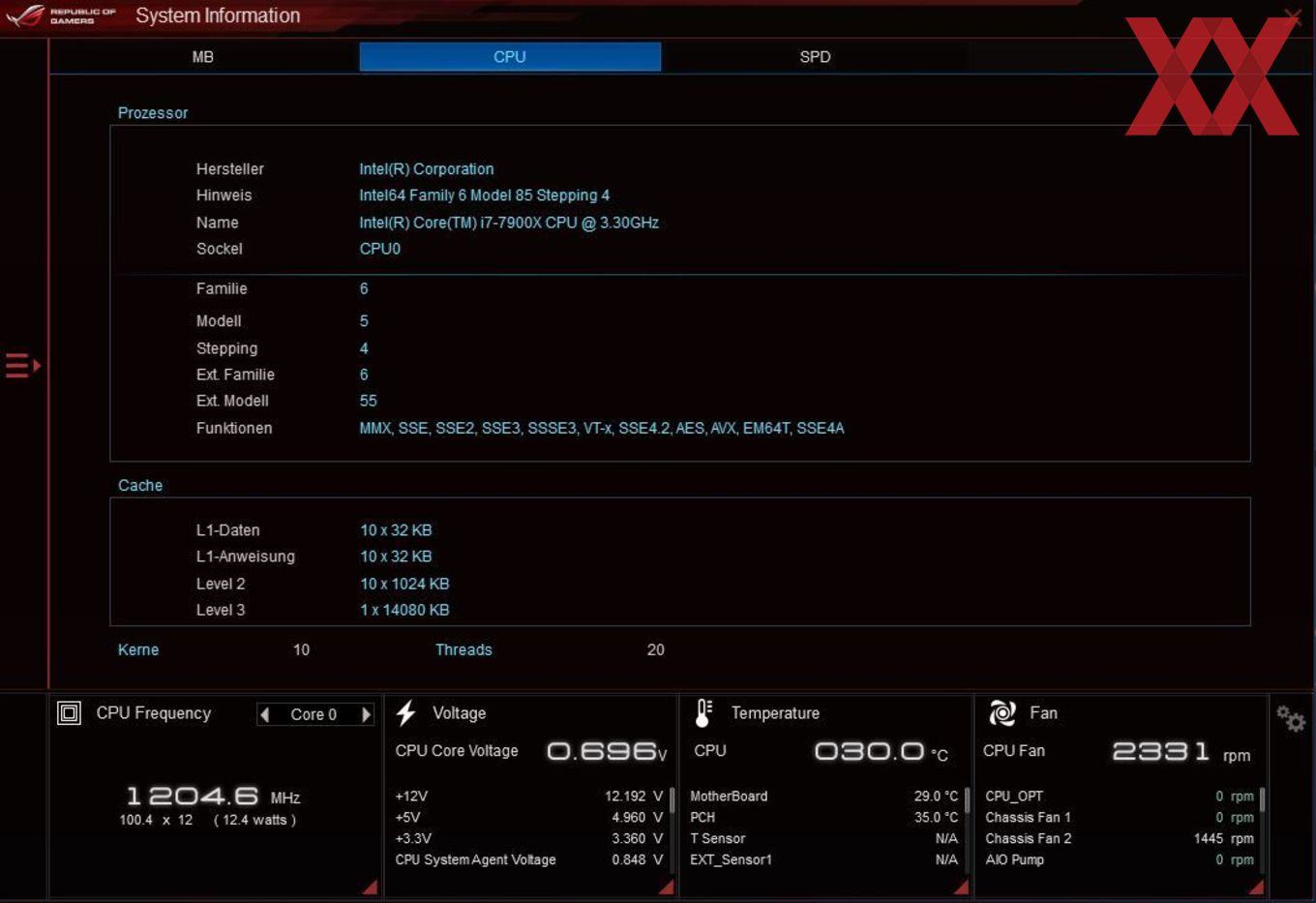Screen dimensions: 1316x903
Task: Click the Prozessor section heading
Action: coord(153,113)
